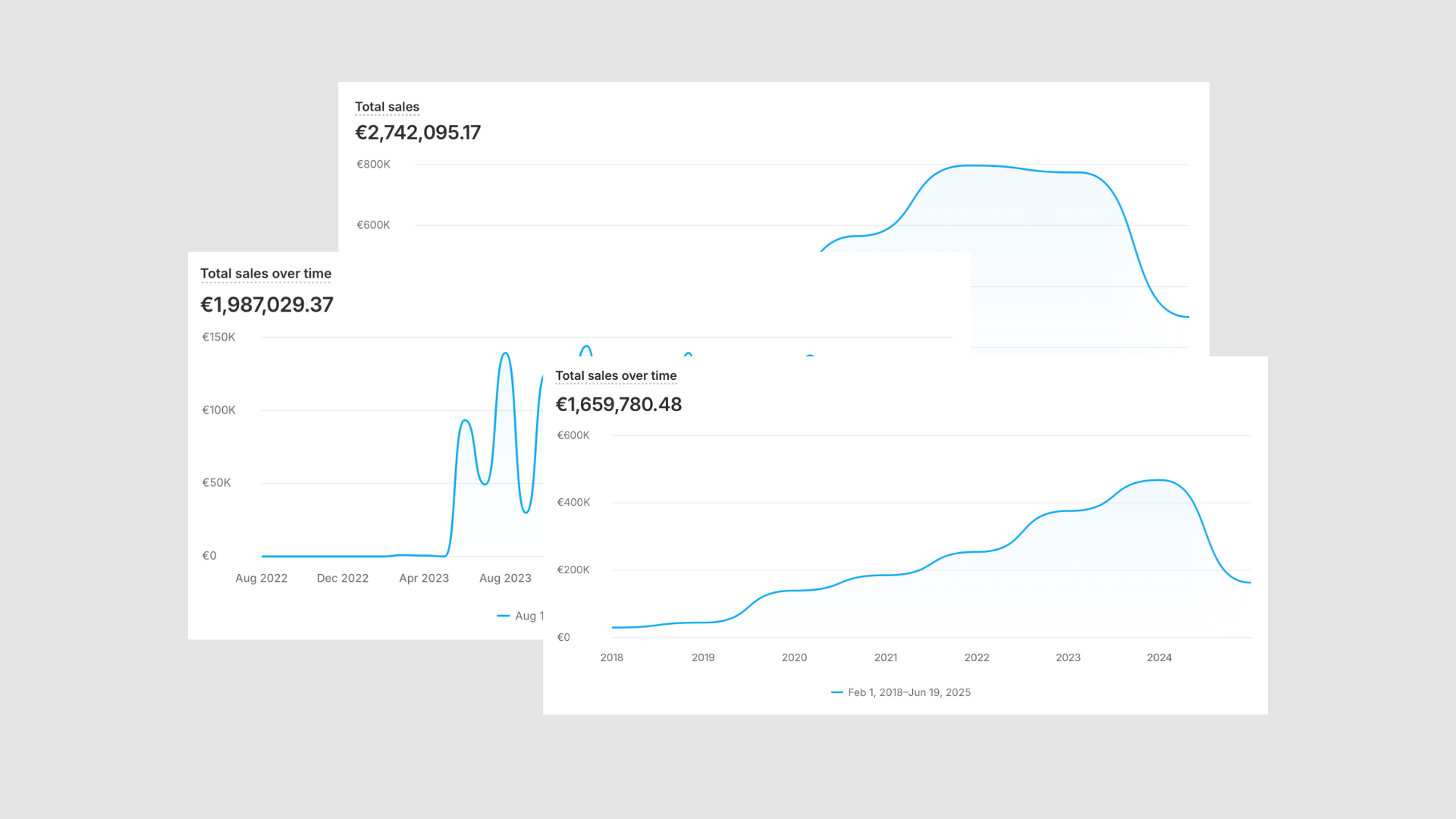Click the €100K axis label
The image size is (1456, 819).
click(218, 410)
